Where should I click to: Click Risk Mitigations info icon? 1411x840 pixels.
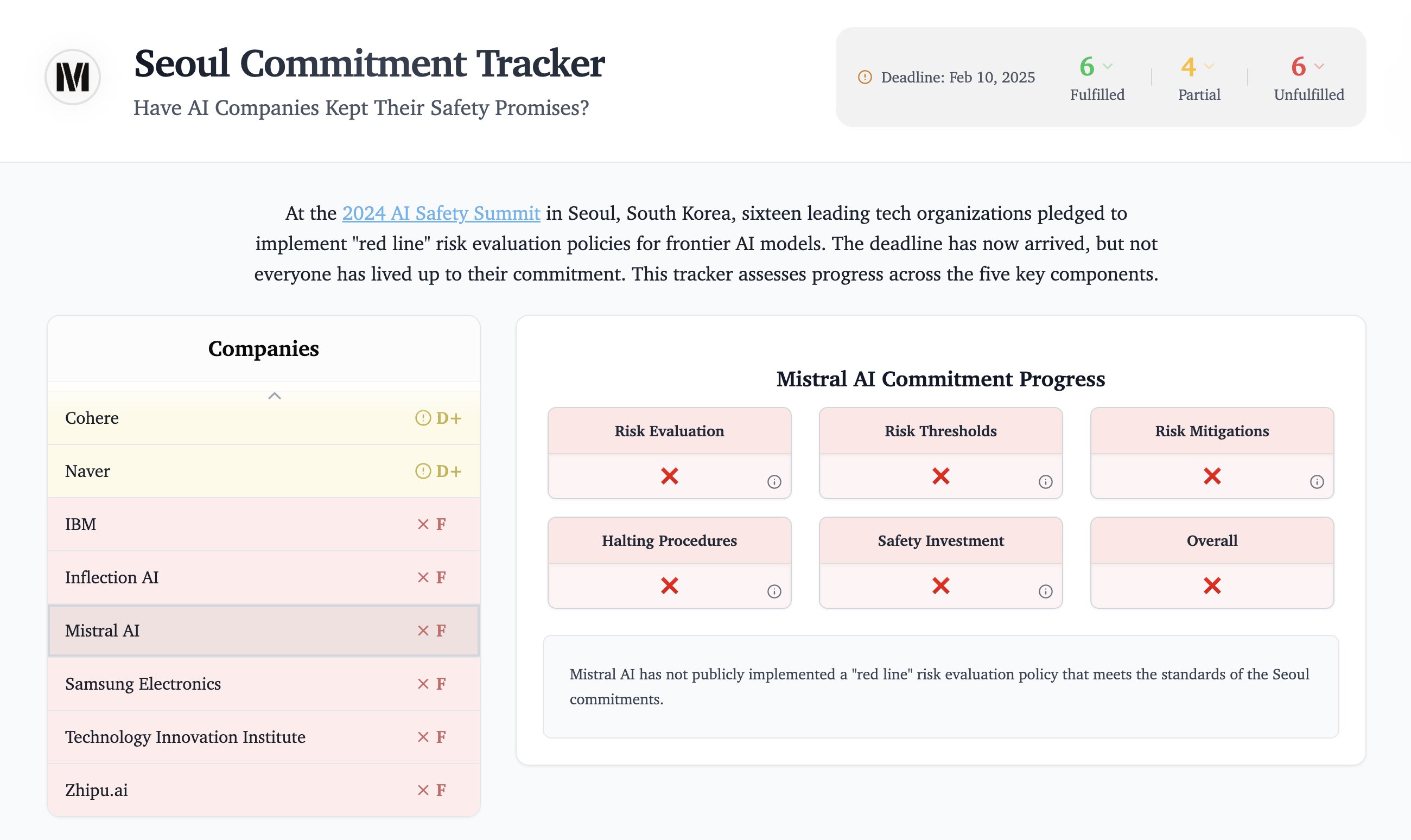coord(1317,482)
